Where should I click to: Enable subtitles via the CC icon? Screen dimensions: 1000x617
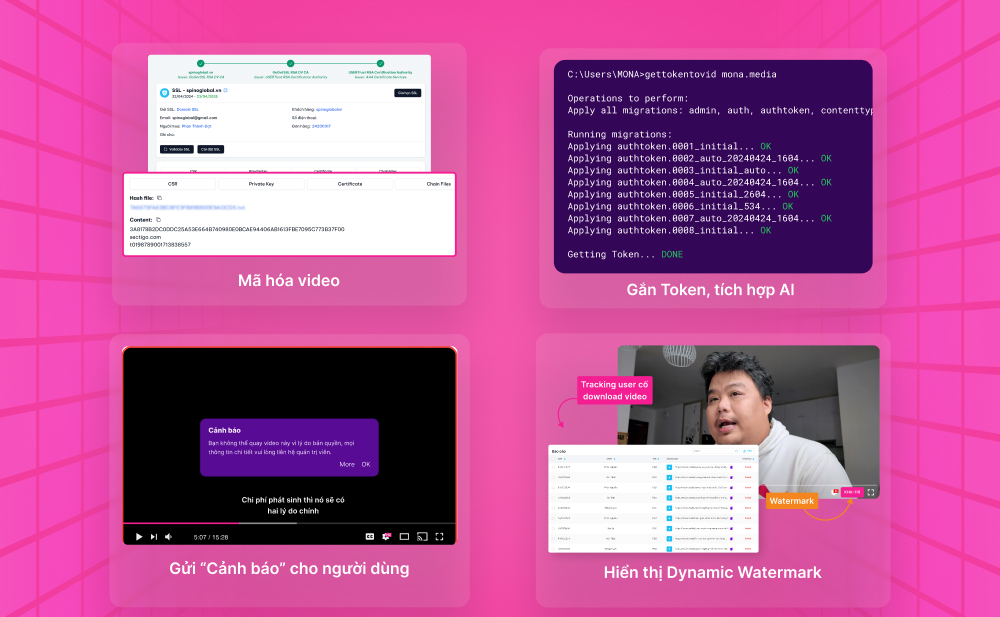pyautogui.click(x=370, y=536)
